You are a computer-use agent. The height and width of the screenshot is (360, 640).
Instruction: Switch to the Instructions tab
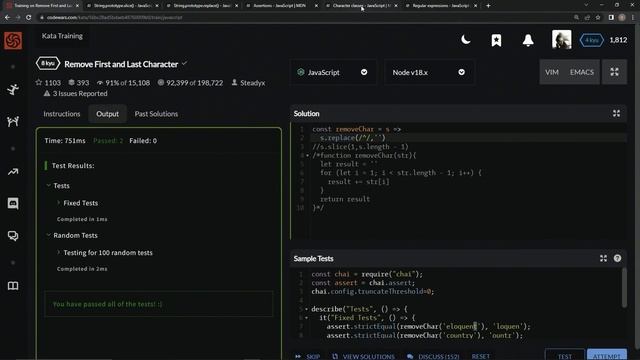[x=62, y=114]
